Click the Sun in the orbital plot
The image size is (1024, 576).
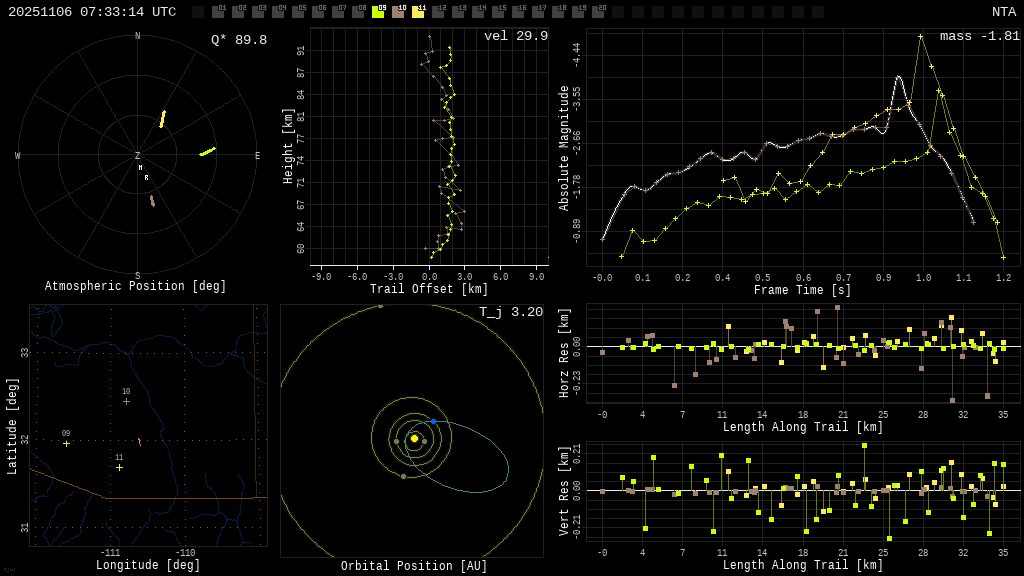pyautogui.click(x=414, y=438)
